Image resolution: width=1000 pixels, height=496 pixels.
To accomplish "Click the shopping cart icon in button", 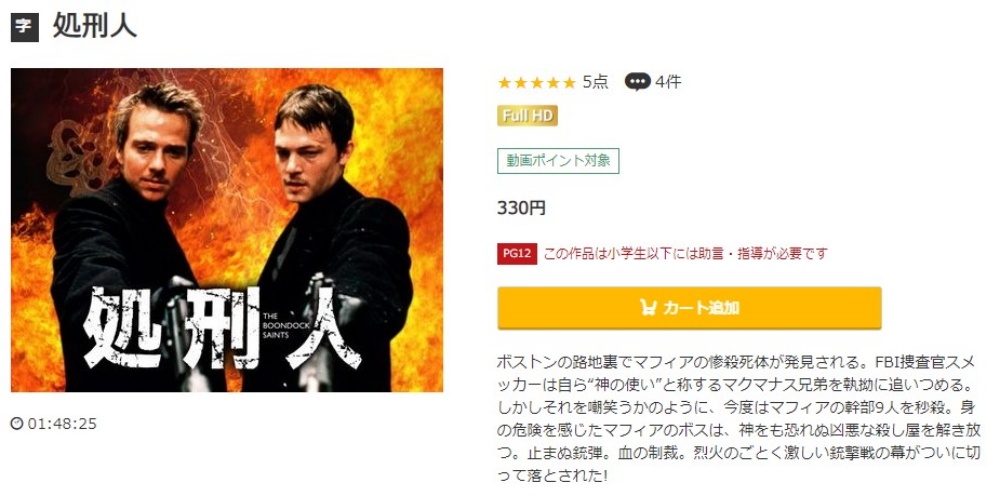I will 648,308.
